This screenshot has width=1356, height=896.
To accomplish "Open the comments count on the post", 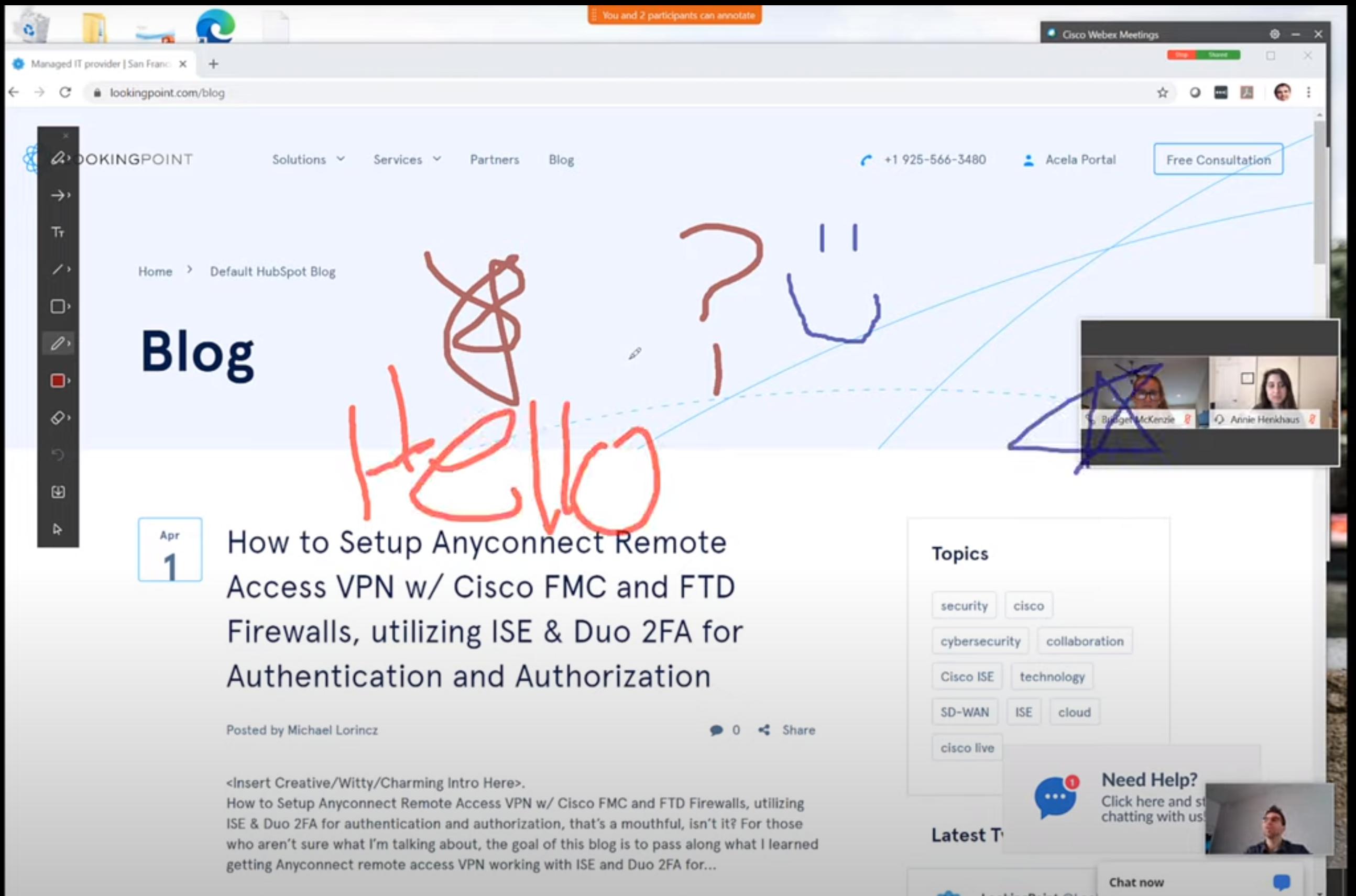I will click(725, 729).
